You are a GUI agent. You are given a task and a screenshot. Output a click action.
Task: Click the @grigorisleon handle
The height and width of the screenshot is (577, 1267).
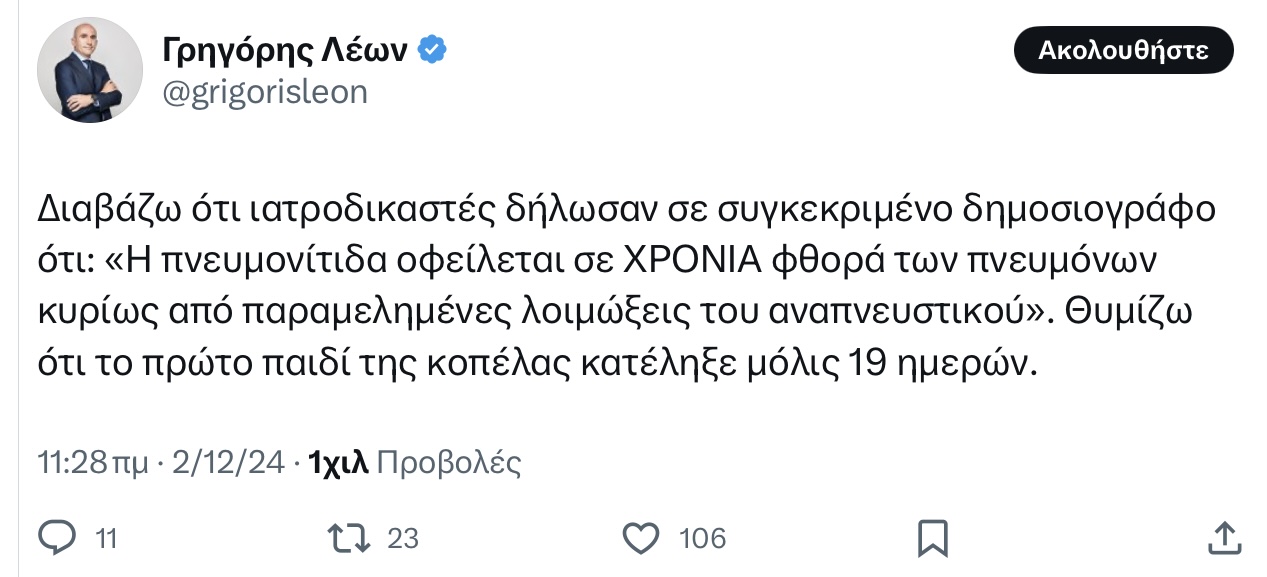(x=264, y=92)
